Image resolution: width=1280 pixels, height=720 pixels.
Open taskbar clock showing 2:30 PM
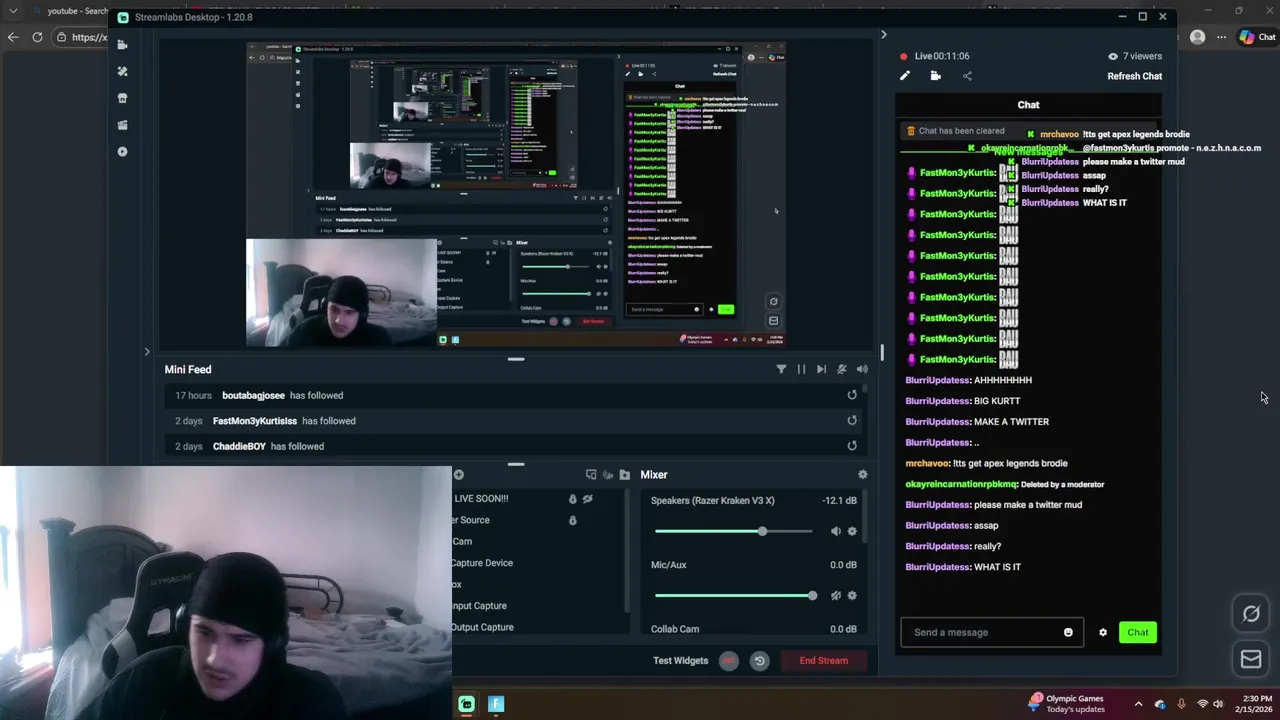[1252, 704]
